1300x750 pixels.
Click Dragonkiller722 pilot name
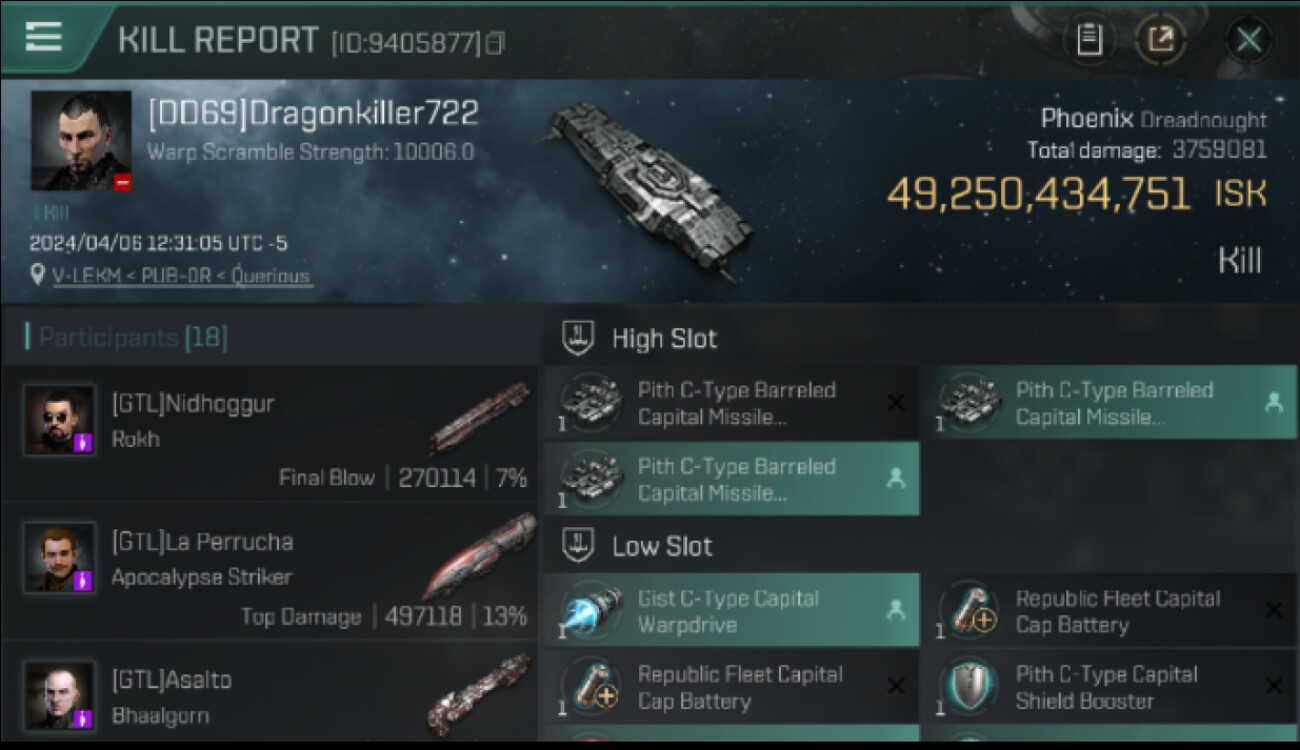point(313,113)
